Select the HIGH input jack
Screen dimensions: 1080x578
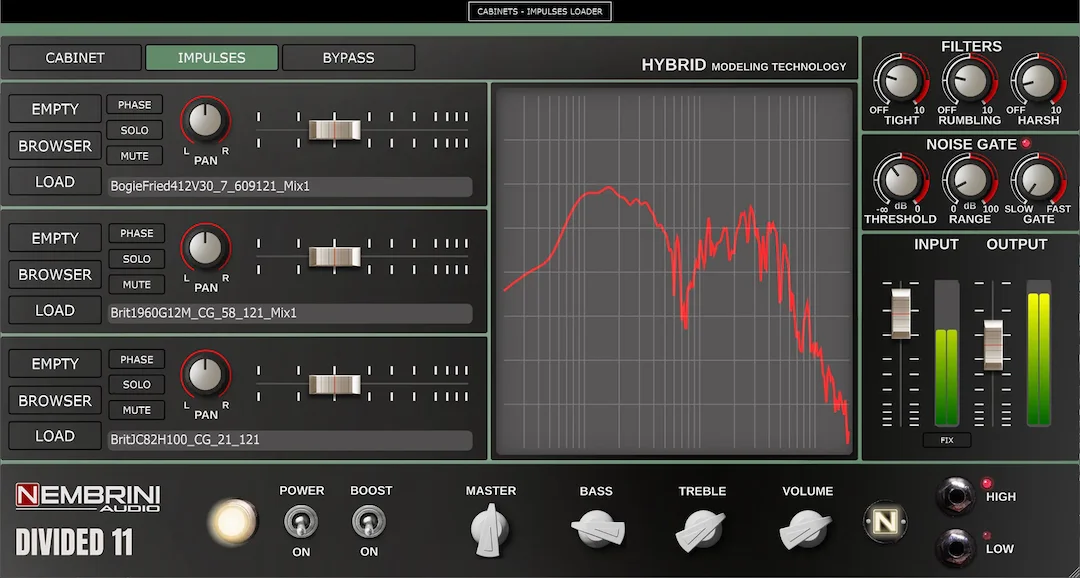(956, 496)
